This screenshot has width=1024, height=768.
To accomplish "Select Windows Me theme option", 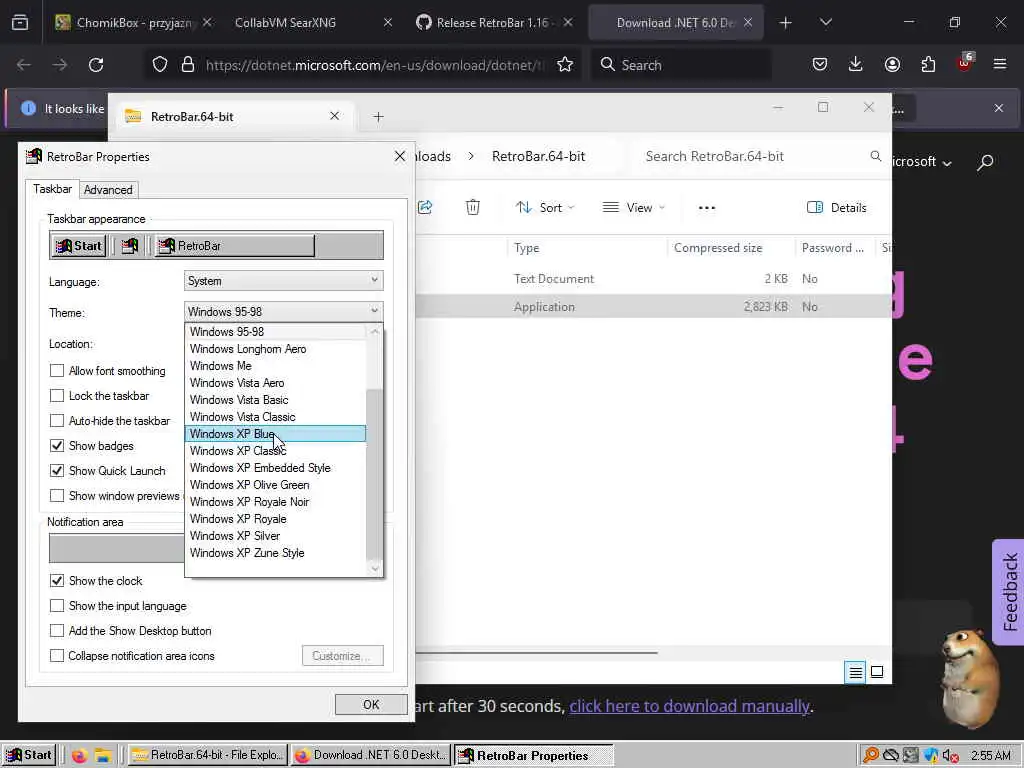I will [275, 366].
